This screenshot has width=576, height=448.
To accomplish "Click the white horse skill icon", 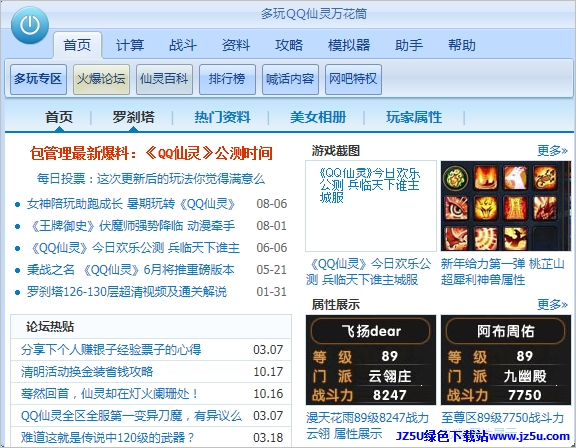I will (x=515, y=178).
